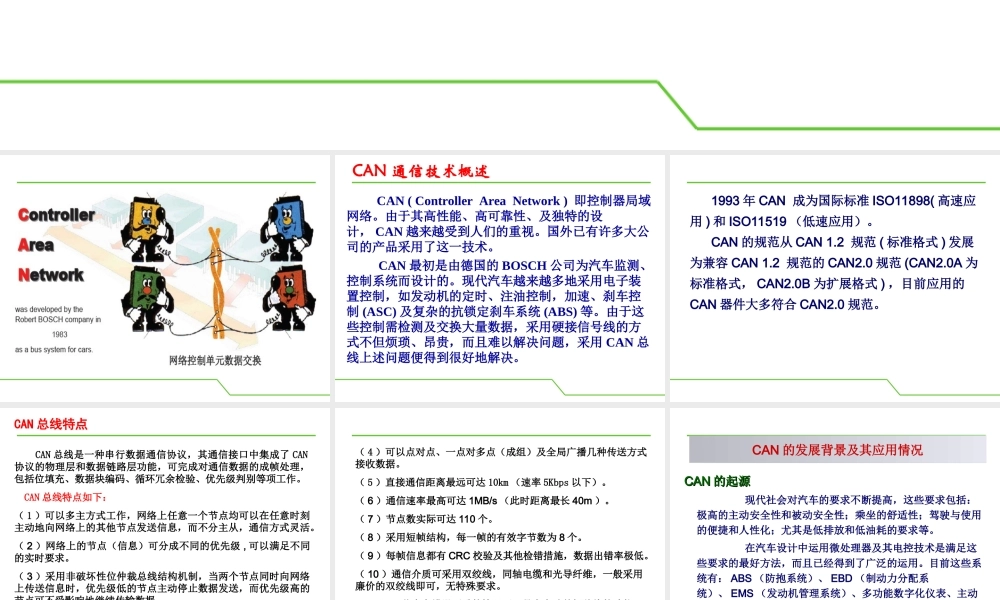Click the text 'CAN ( Controller Area Network )'
Viewport: 1000px width, 600px height.
pos(471,201)
